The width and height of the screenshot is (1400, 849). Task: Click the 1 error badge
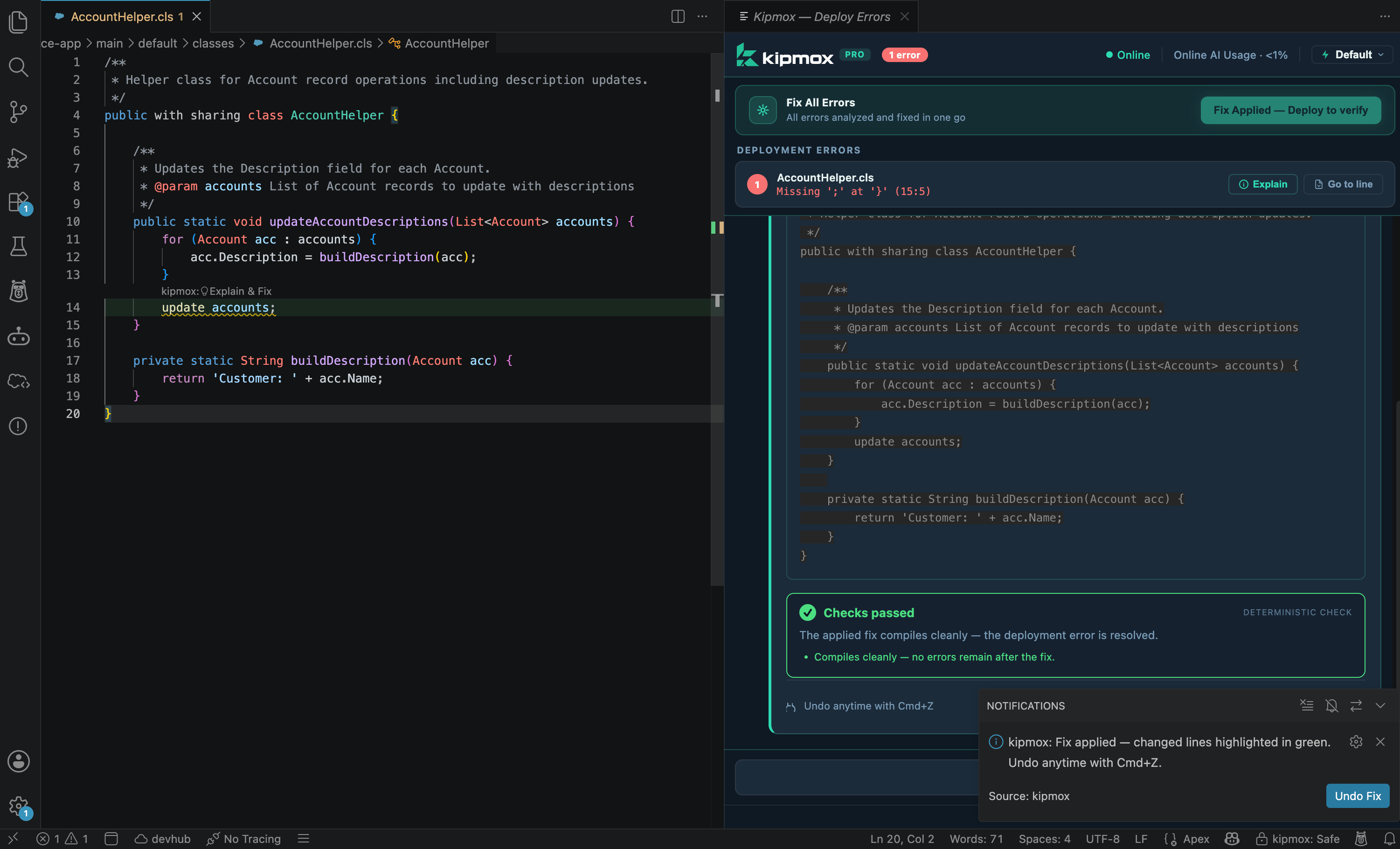point(905,55)
